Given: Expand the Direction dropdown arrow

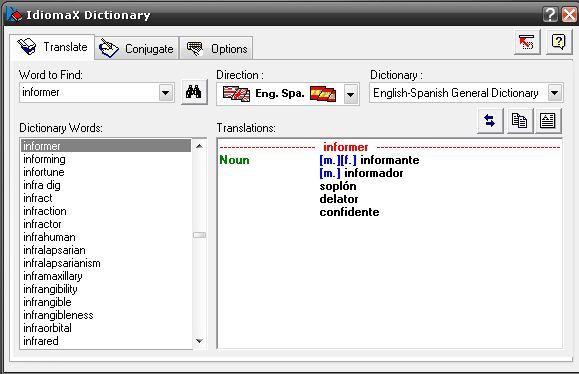Looking at the screenshot, I should (x=350, y=95).
